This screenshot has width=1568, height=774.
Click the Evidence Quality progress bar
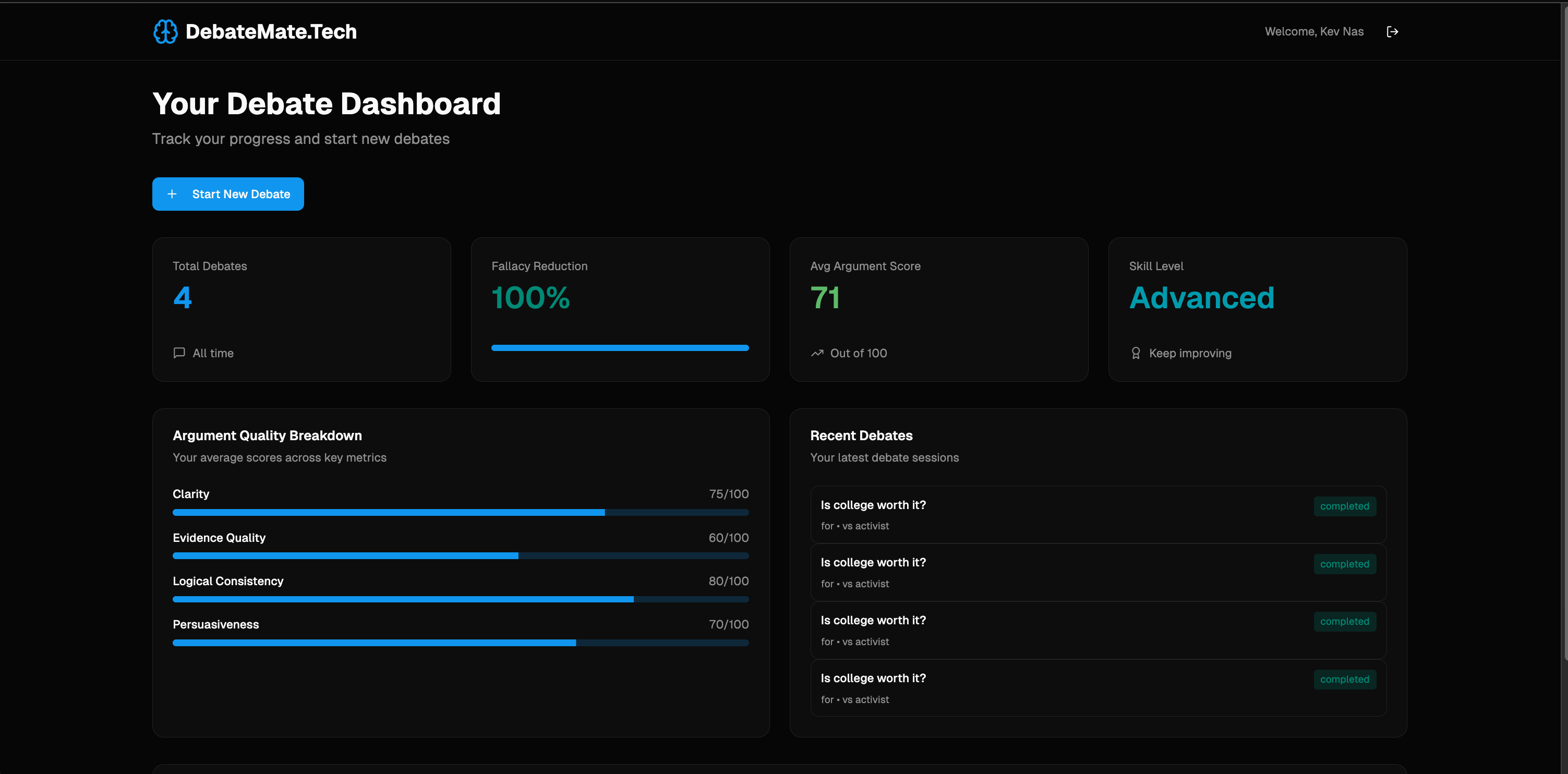click(460, 556)
